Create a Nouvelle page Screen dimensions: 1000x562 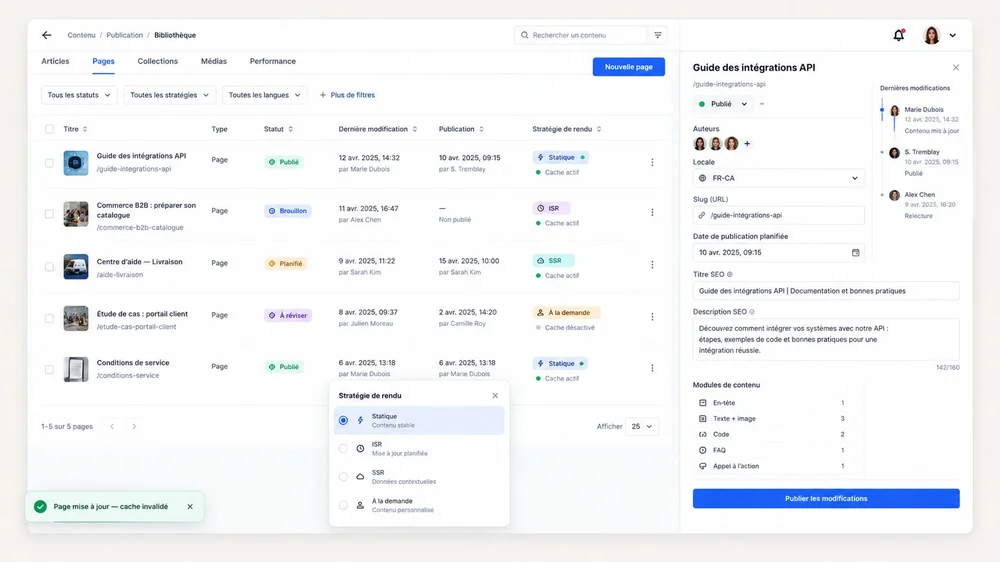pyautogui.click(x=628, y=67)
